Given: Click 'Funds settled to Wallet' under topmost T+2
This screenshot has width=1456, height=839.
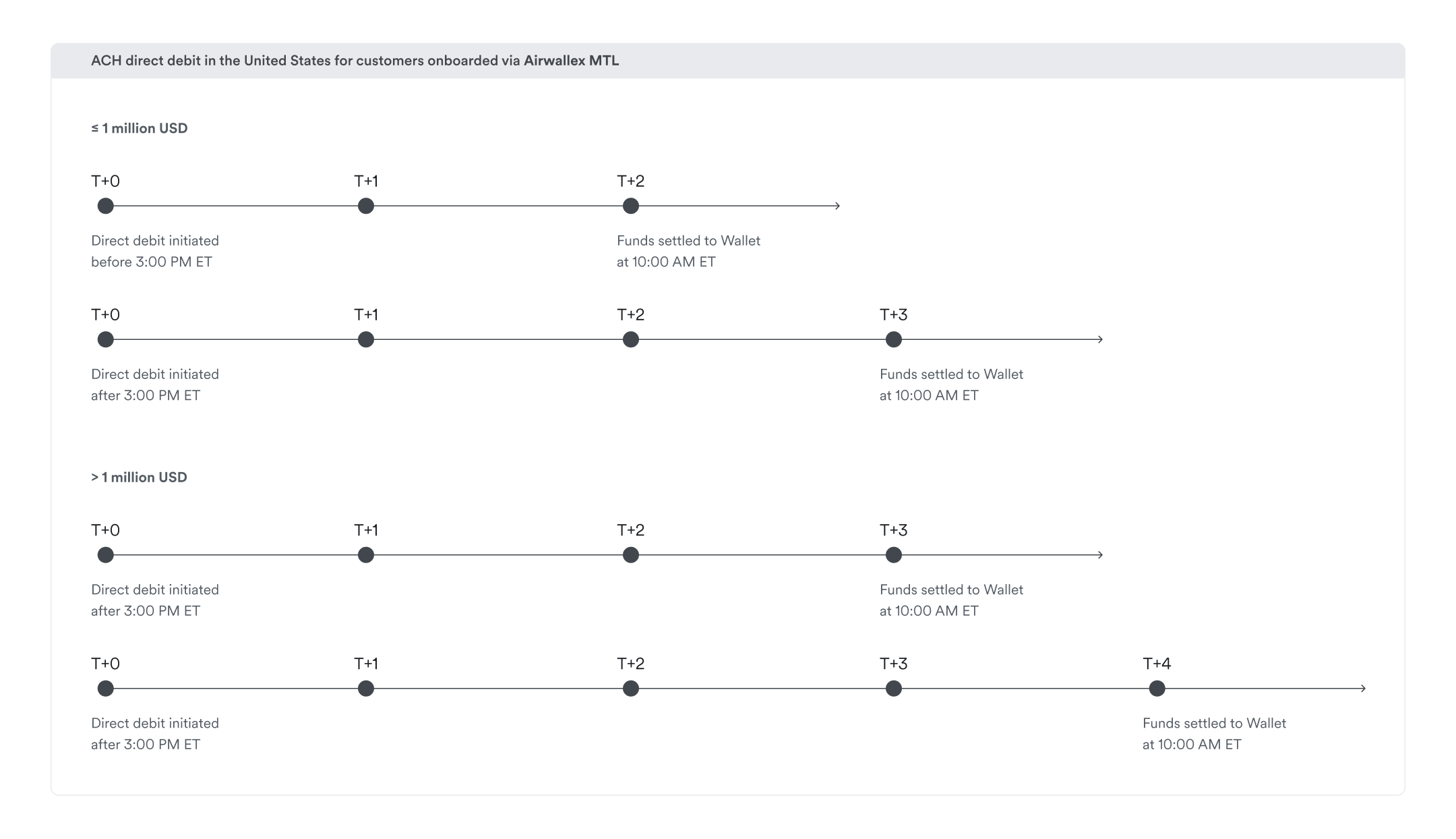Looking at the screenshot, I should click(688, 241).
